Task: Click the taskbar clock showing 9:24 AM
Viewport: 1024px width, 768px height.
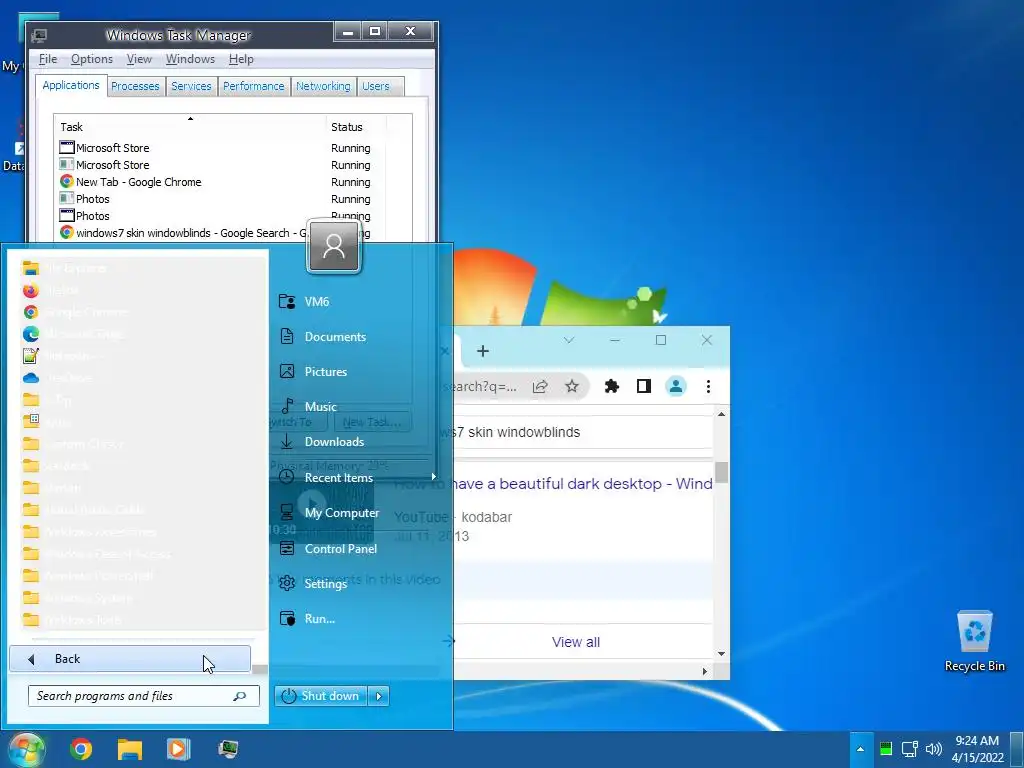Action: (977, 749)
